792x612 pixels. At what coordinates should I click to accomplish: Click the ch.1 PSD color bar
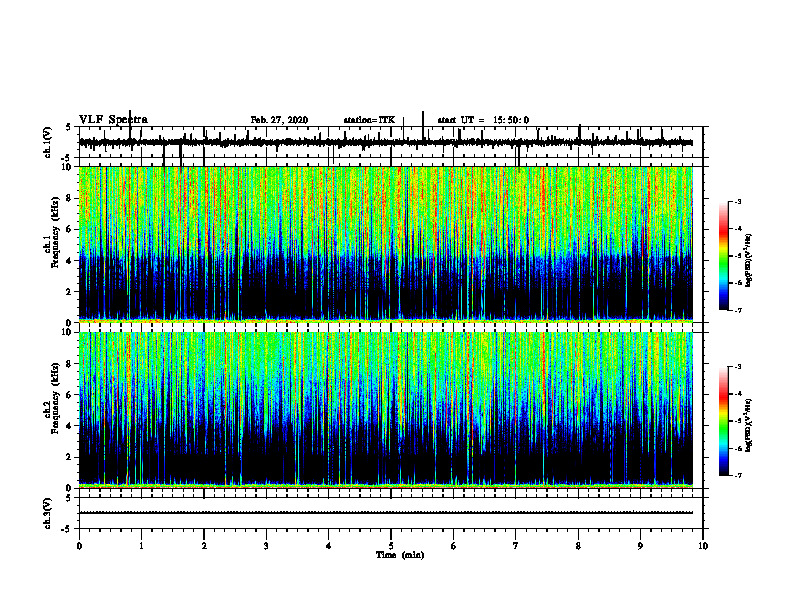point(724,256)
